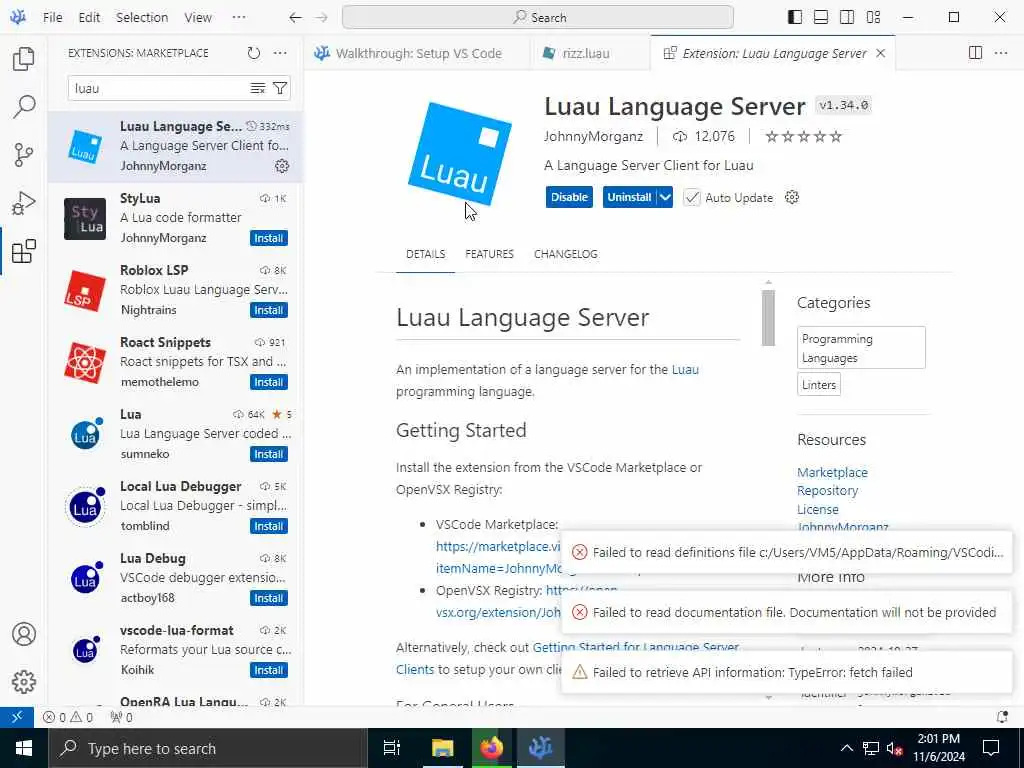
Task: Open notifications bell in status bar
Action: (x=1002, y=717)
